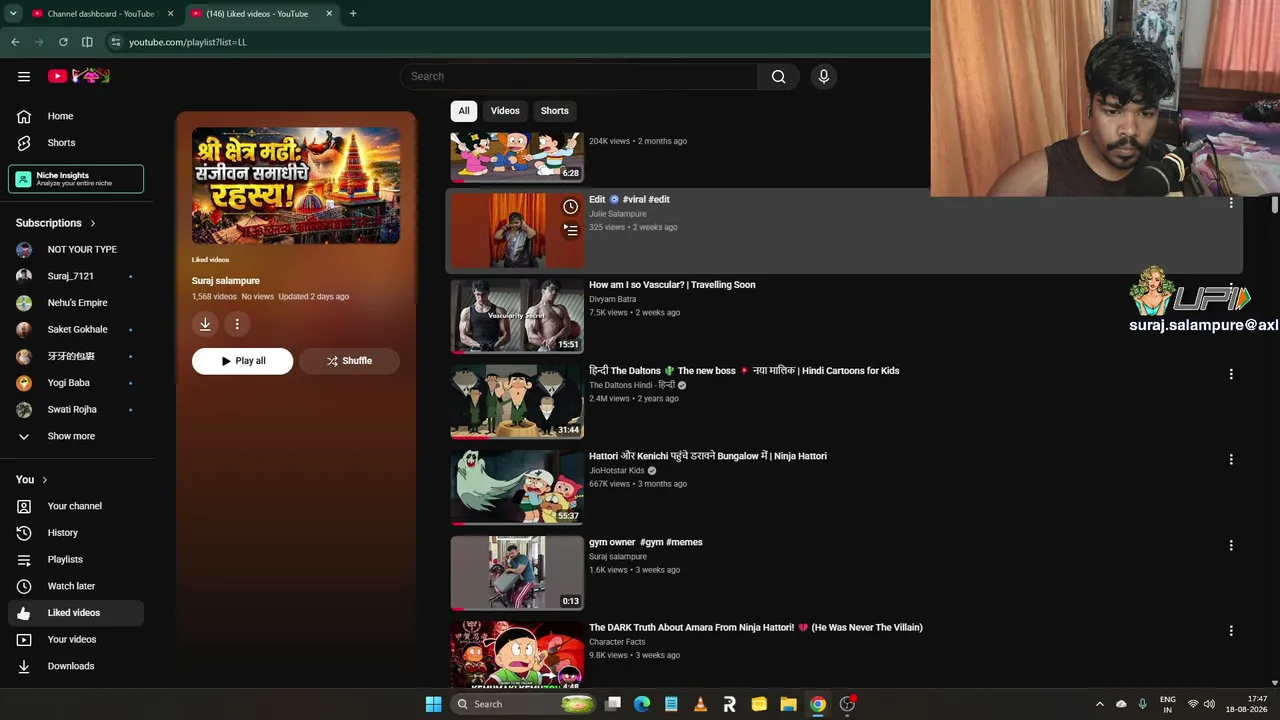Add the Edit #viral video to queue
The width and height of the screenshot is (1280, 720).
click(x=570, y=230)
